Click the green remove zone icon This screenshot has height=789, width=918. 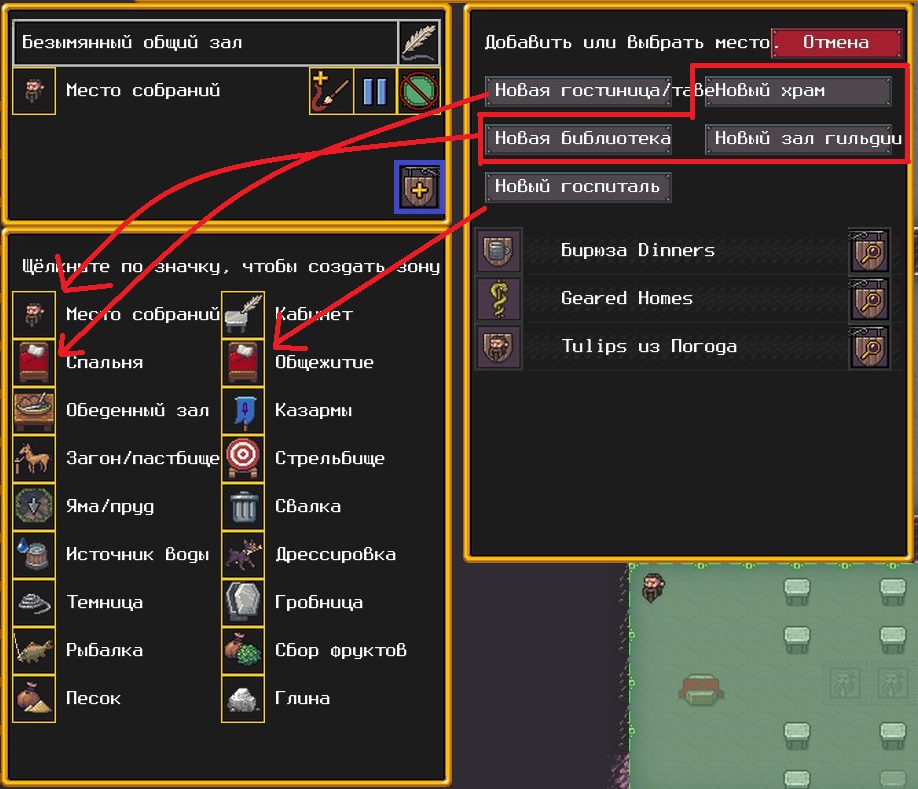(x=419, y=91)
